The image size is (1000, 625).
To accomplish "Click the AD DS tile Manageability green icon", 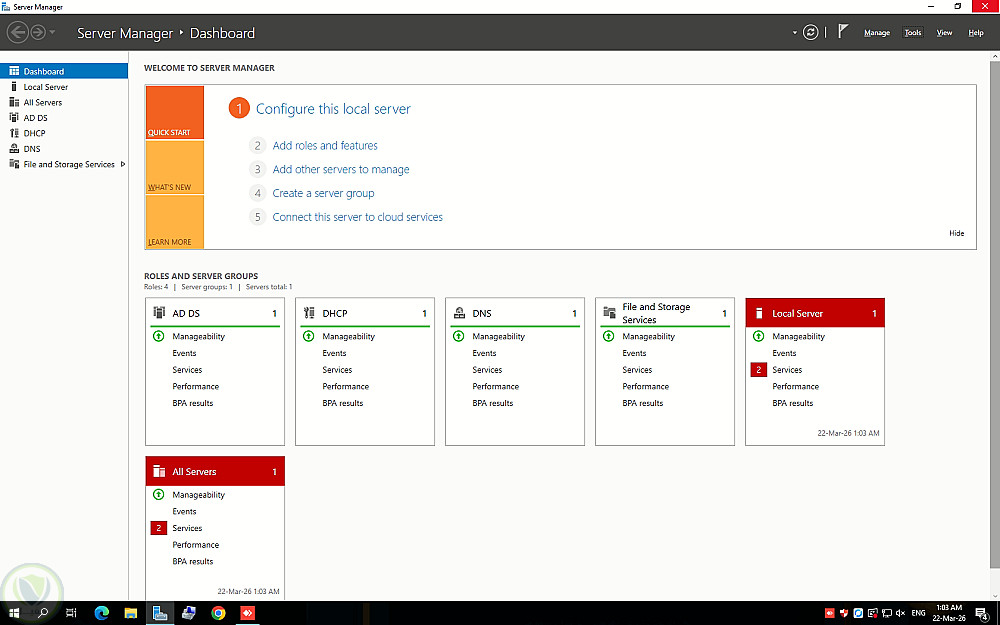I will [x=159, y=335].
